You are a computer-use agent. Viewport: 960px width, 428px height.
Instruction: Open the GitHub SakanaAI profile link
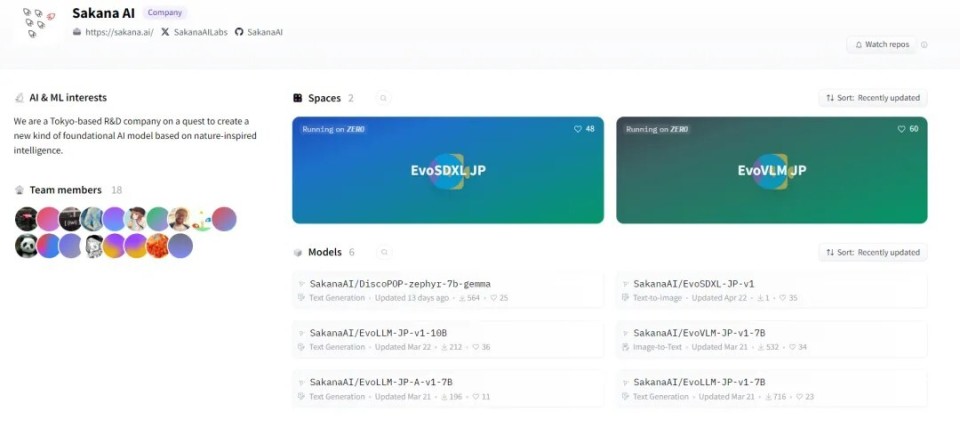[259, 32]
